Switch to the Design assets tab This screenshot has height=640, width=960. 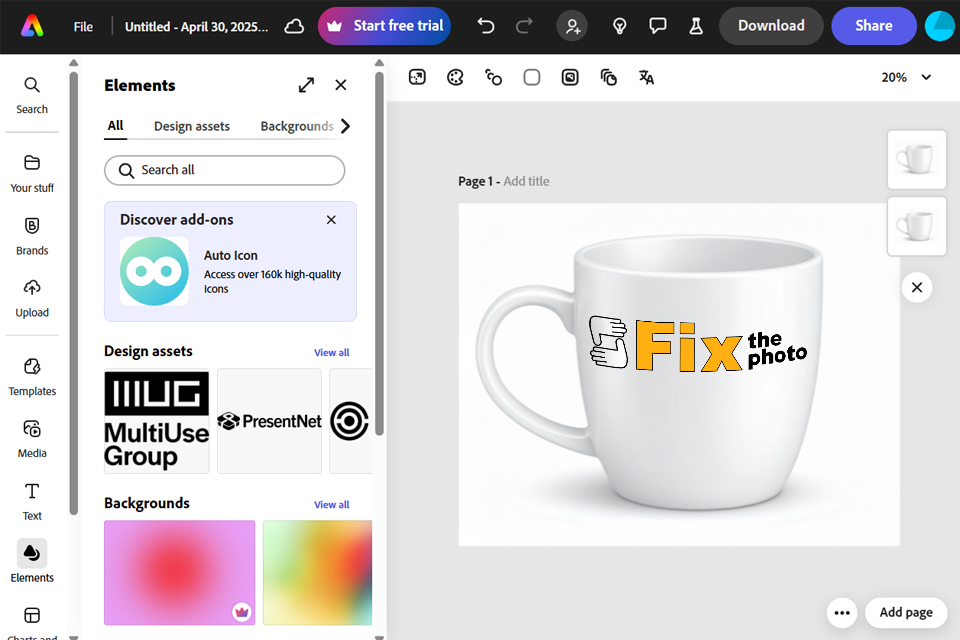click(x=192, y=126)
